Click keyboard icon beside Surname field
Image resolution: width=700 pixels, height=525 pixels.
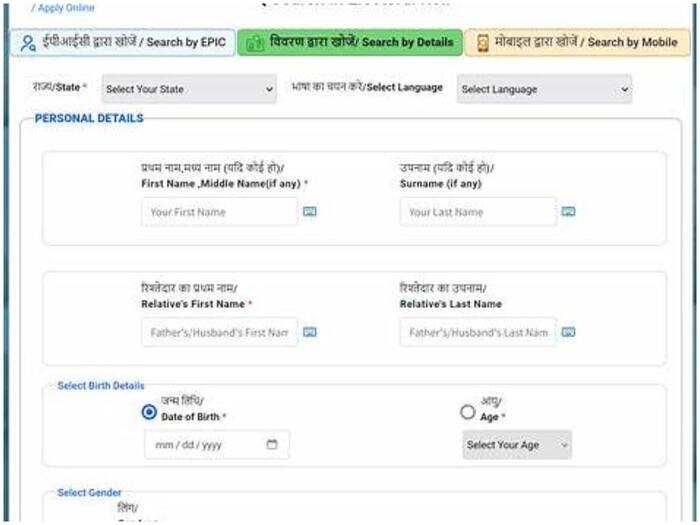pos(568,212)
